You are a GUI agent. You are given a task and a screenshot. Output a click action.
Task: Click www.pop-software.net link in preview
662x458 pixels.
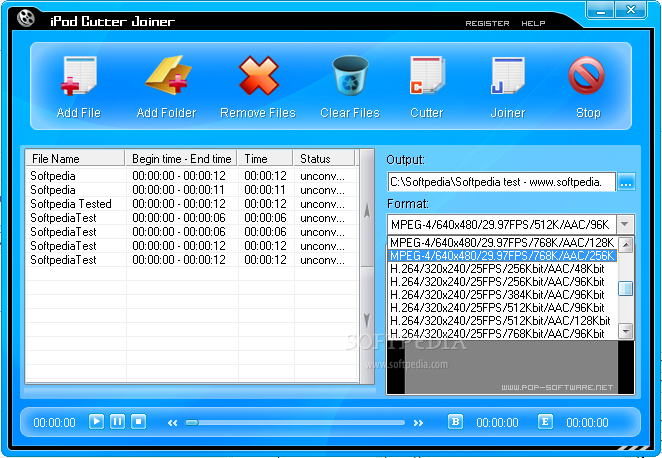tap(557, 387)
